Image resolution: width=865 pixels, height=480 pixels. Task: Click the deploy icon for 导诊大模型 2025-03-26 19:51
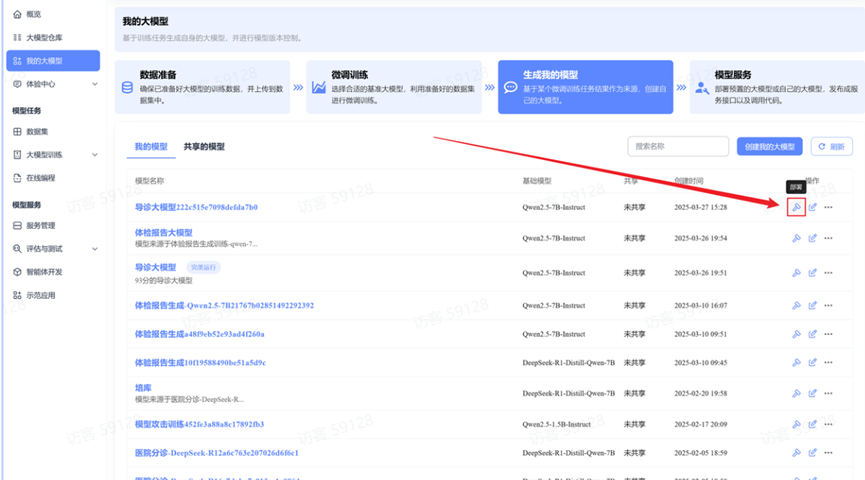796,273
